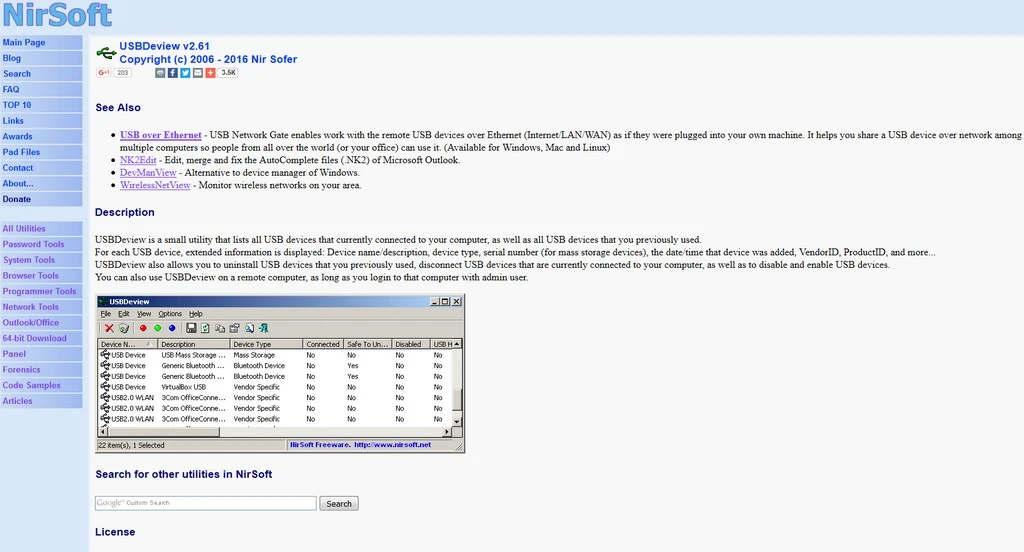This screenshot has height=552, width=1024.
Task: Open the WirelessNetView link
Action: pyautogui.click(x=155, y=185)
